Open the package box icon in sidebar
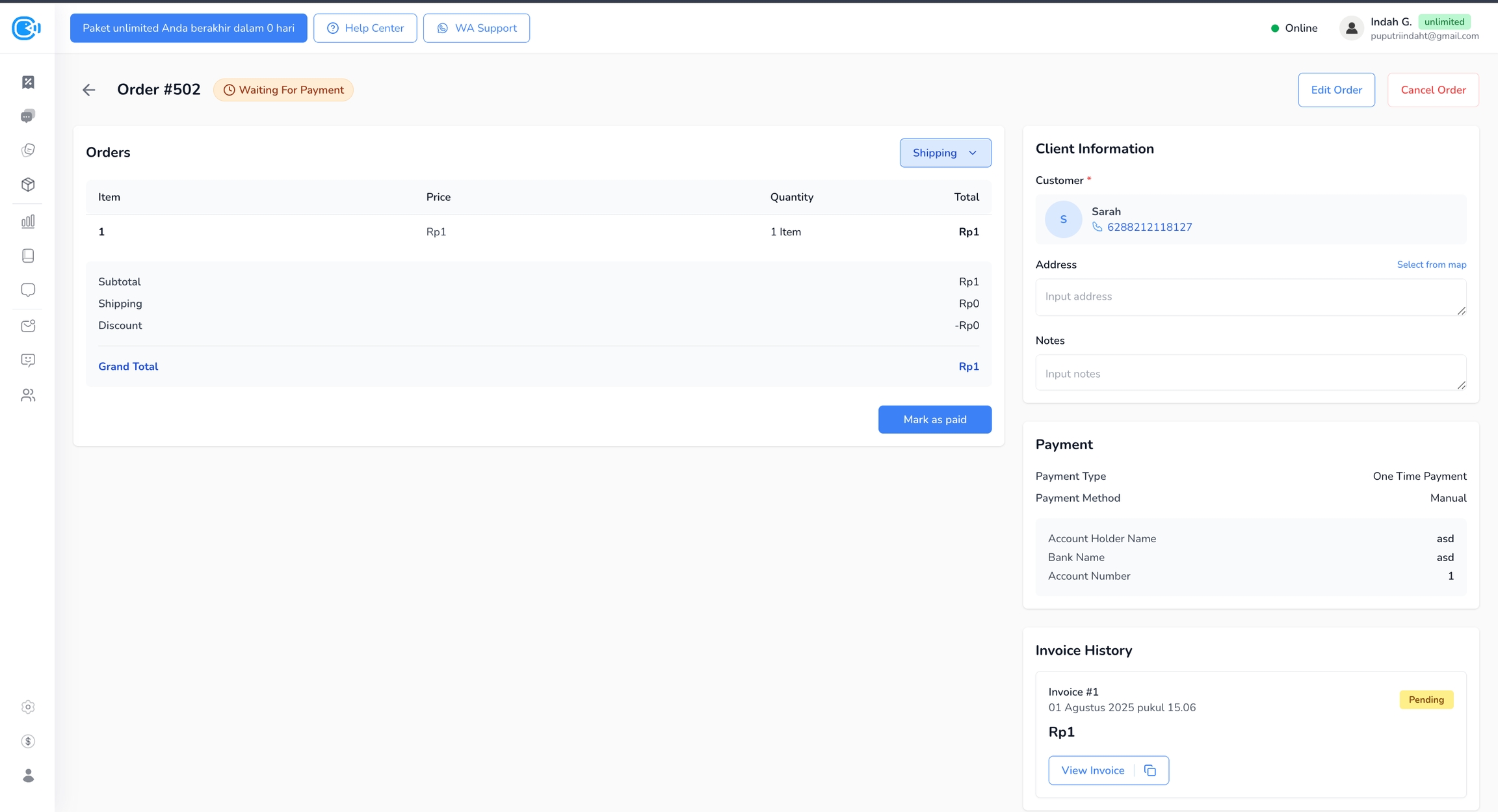Screen dimensions: 1498x812 (28, 185)
